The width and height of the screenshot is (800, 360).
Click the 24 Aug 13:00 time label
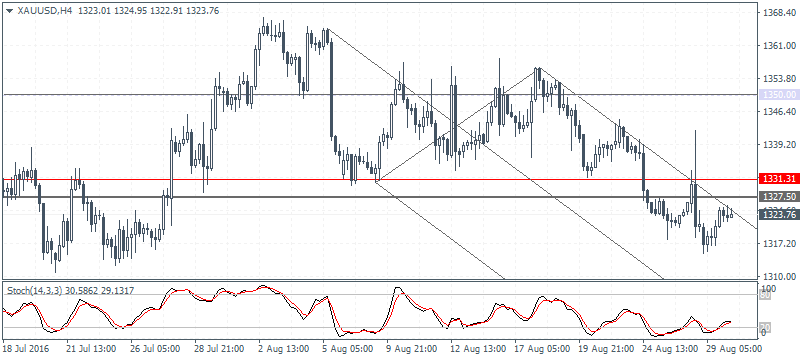(x=669, y=349)
